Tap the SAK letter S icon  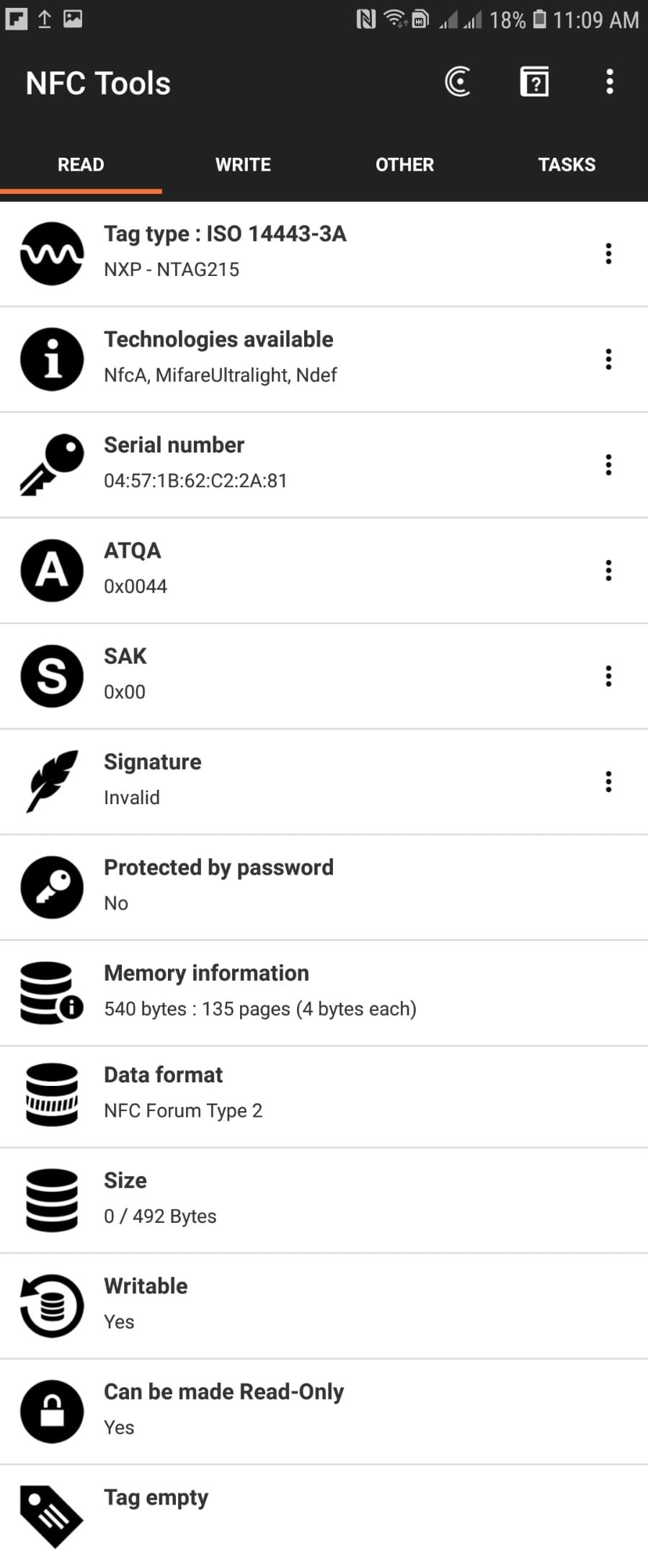[x=52, y=676]
